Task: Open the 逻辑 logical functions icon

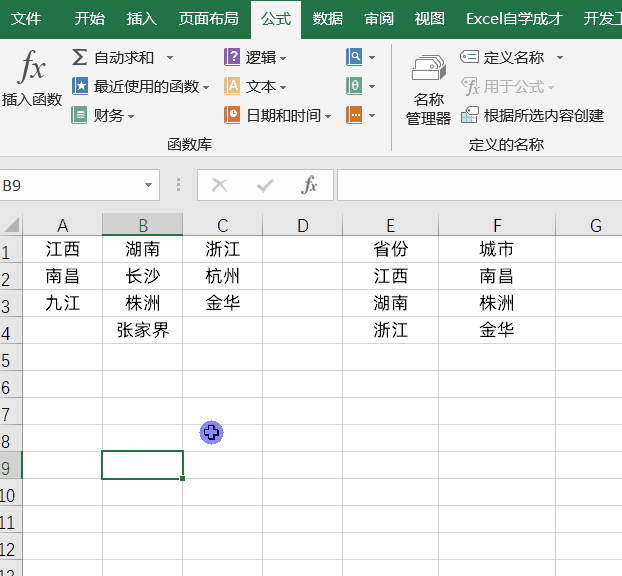Action: tap(232, 57)
